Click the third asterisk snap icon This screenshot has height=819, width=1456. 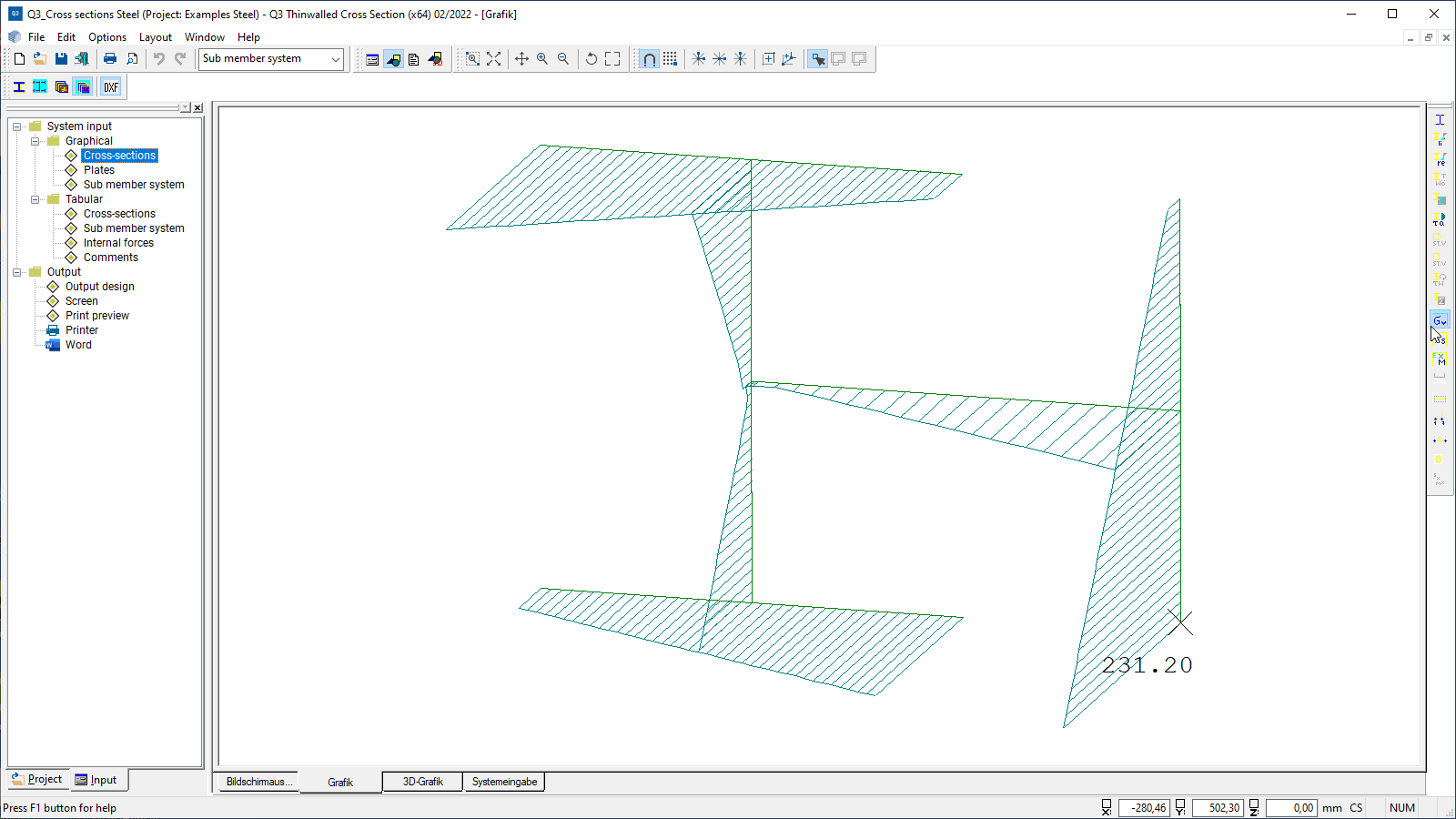point(741,59)
